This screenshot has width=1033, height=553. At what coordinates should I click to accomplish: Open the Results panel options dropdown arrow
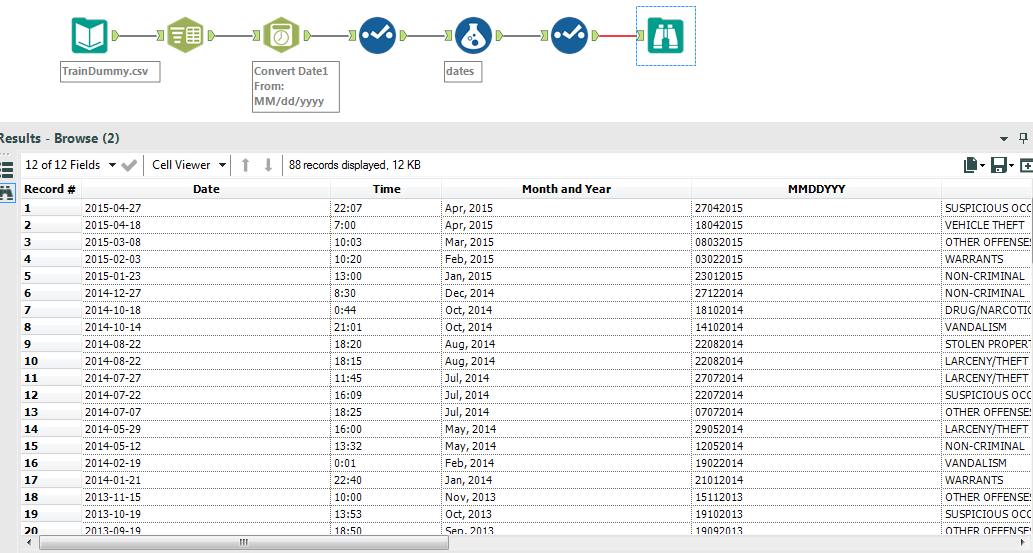pyautogui.click(x=1003, y=138)
